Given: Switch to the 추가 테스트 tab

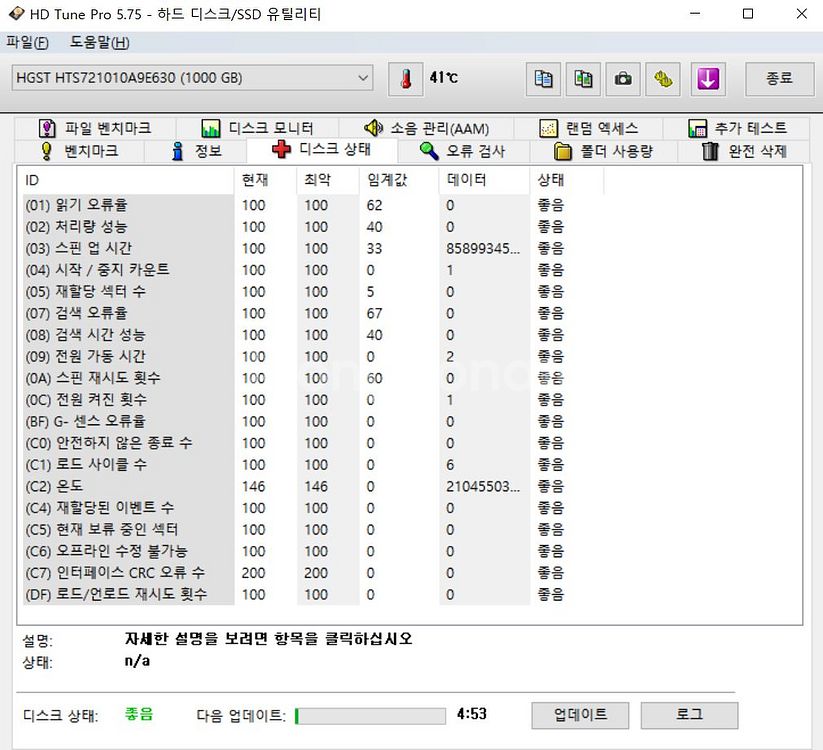Looking at the screenshot, I should (737, 128).
